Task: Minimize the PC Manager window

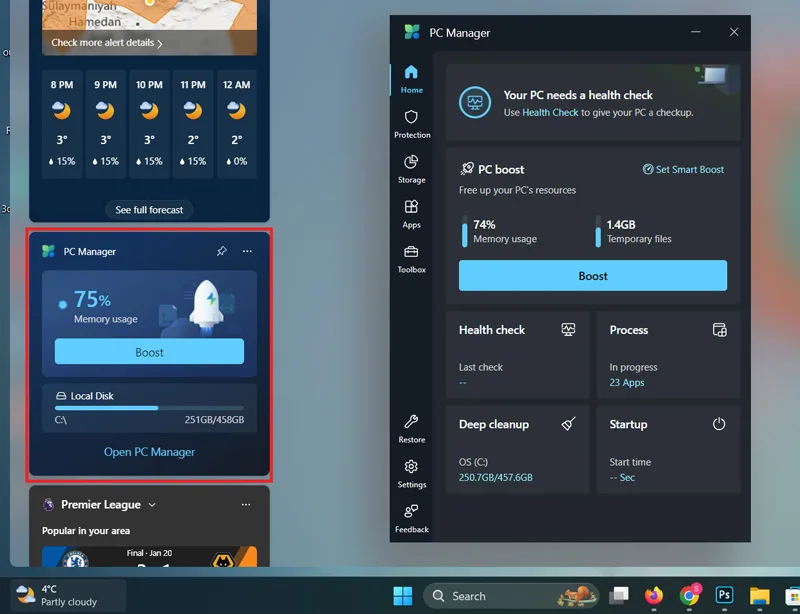Action: pos(695,32)
